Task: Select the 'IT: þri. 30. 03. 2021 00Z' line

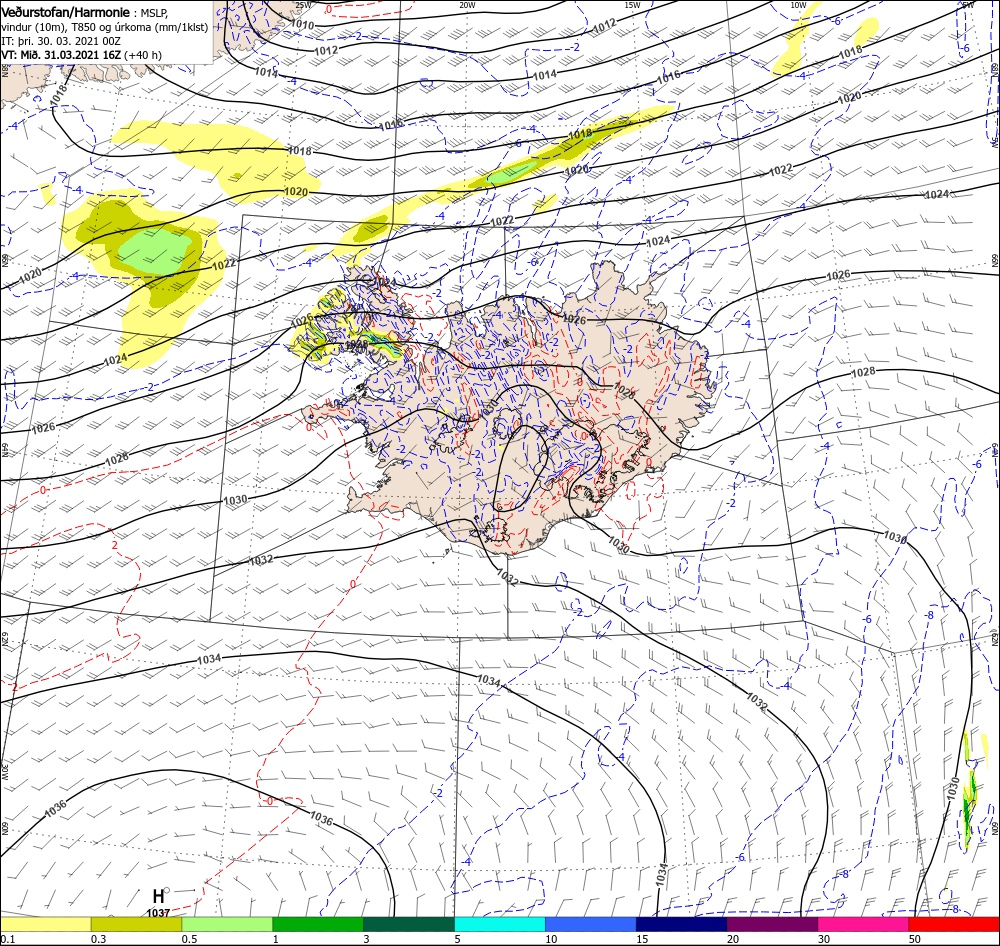Action: pos(61,41)
